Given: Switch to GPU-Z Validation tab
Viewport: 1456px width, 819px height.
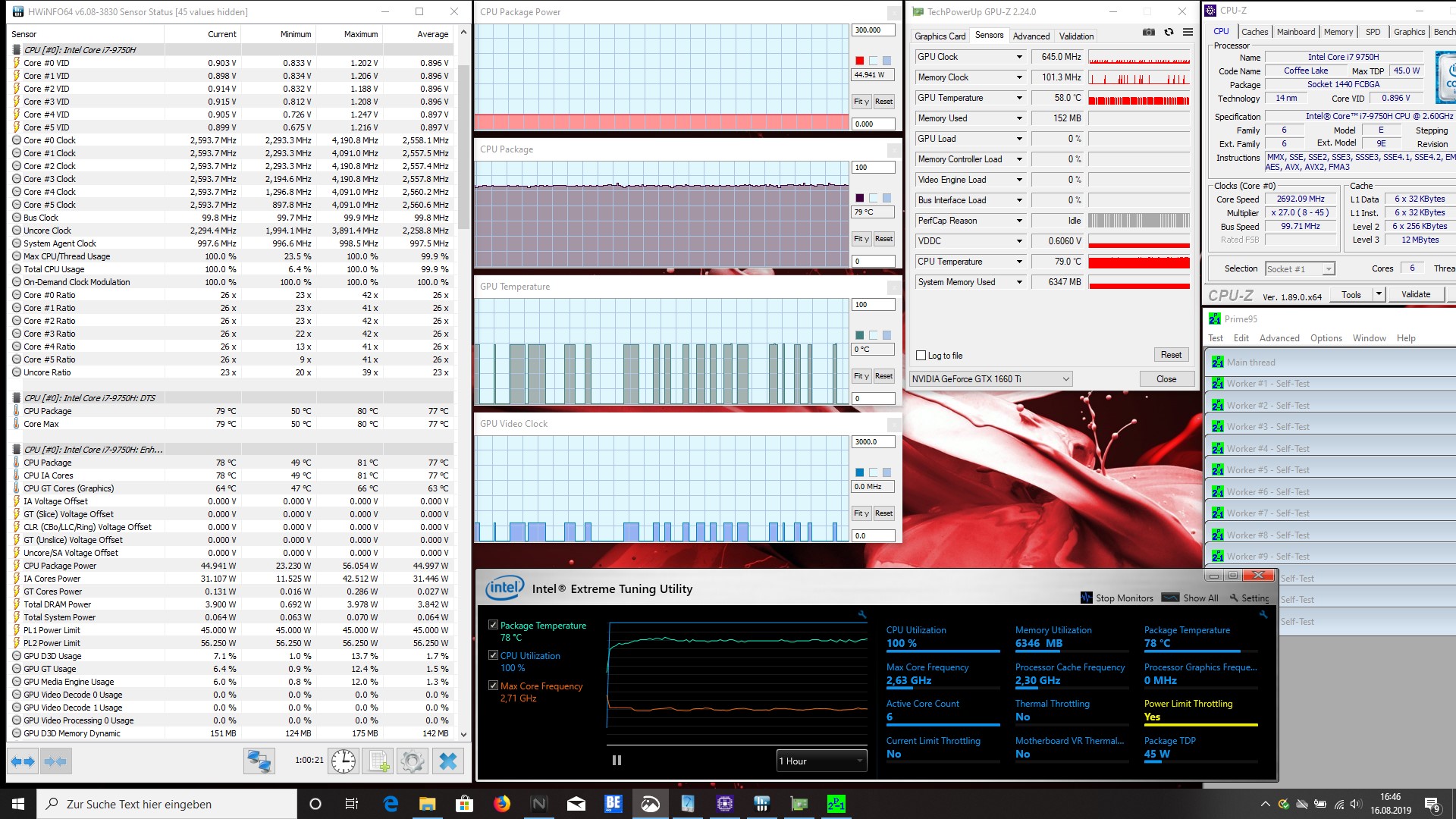Looking at the screenshot, I should click(x=1076, y=36).
